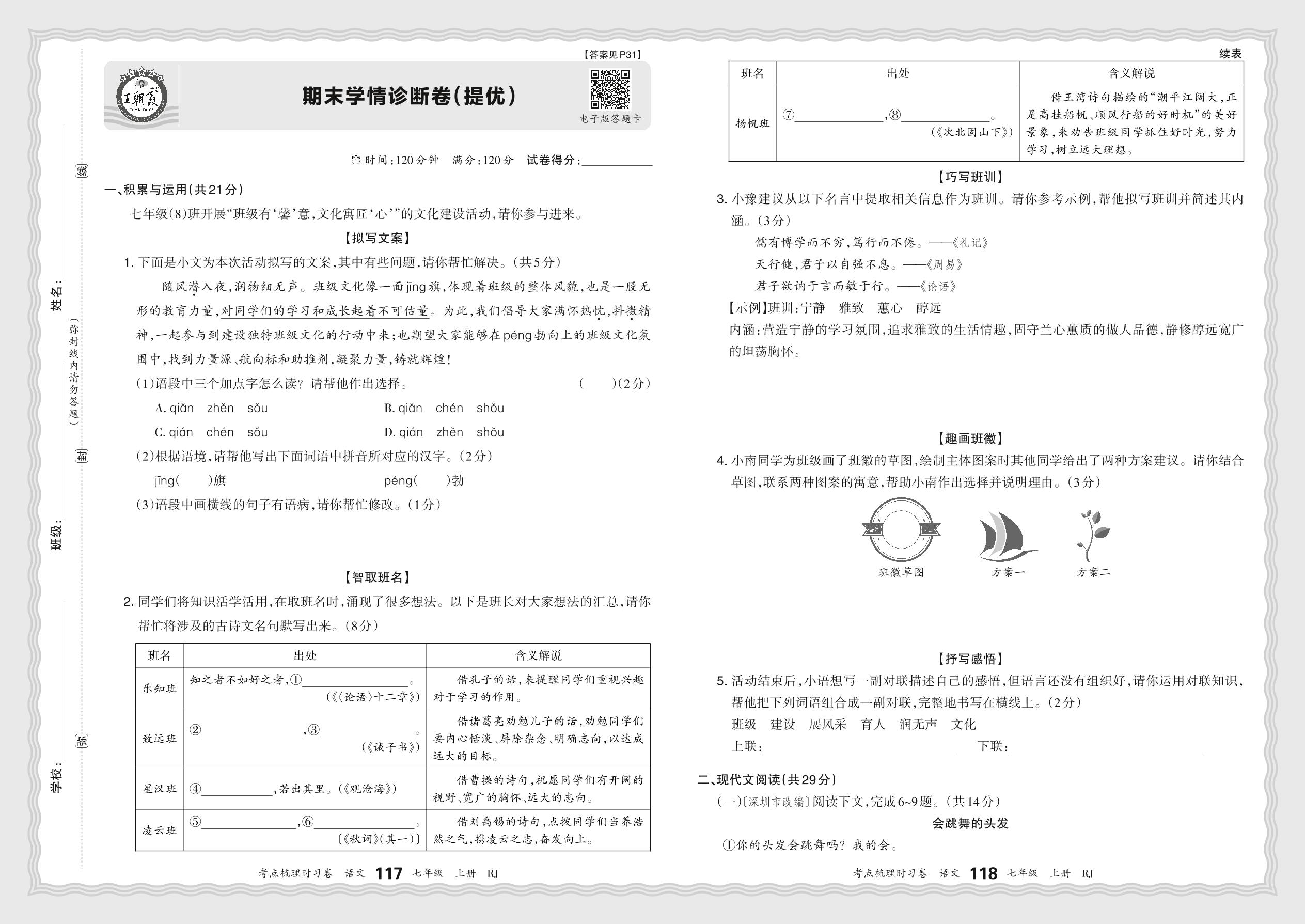Viewport: 1305px width, 924px height.
Task: Choose option B: qiǎn chén shǒu
Action: coord(444,409)
